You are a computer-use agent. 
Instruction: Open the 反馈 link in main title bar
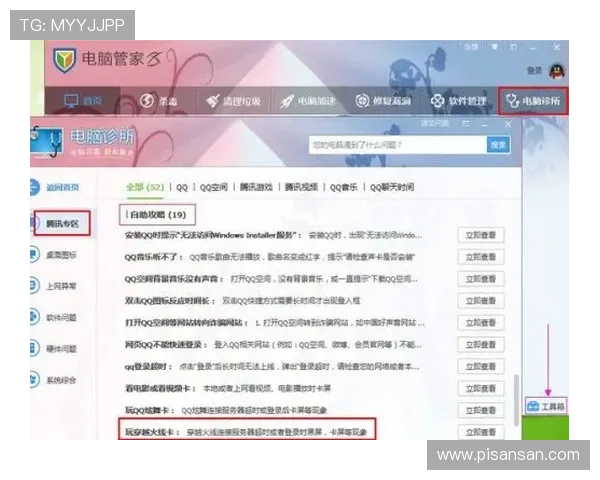[x=471, y=47]
